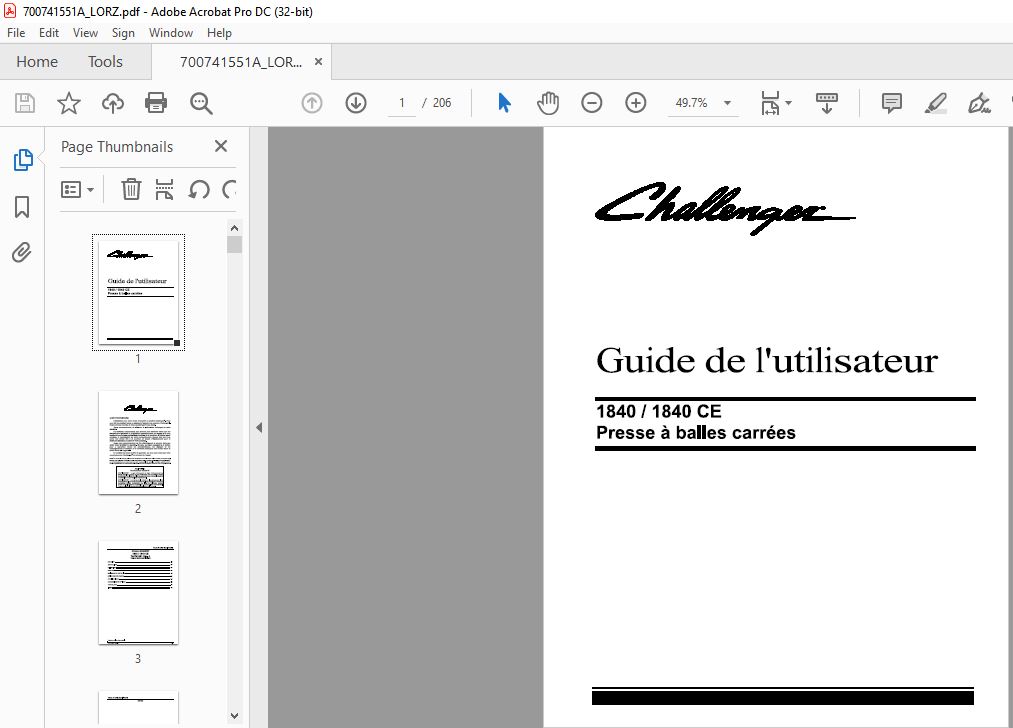1013x728 pixels.
Task: Click the current page number field
Action: [x=401, y=103]
